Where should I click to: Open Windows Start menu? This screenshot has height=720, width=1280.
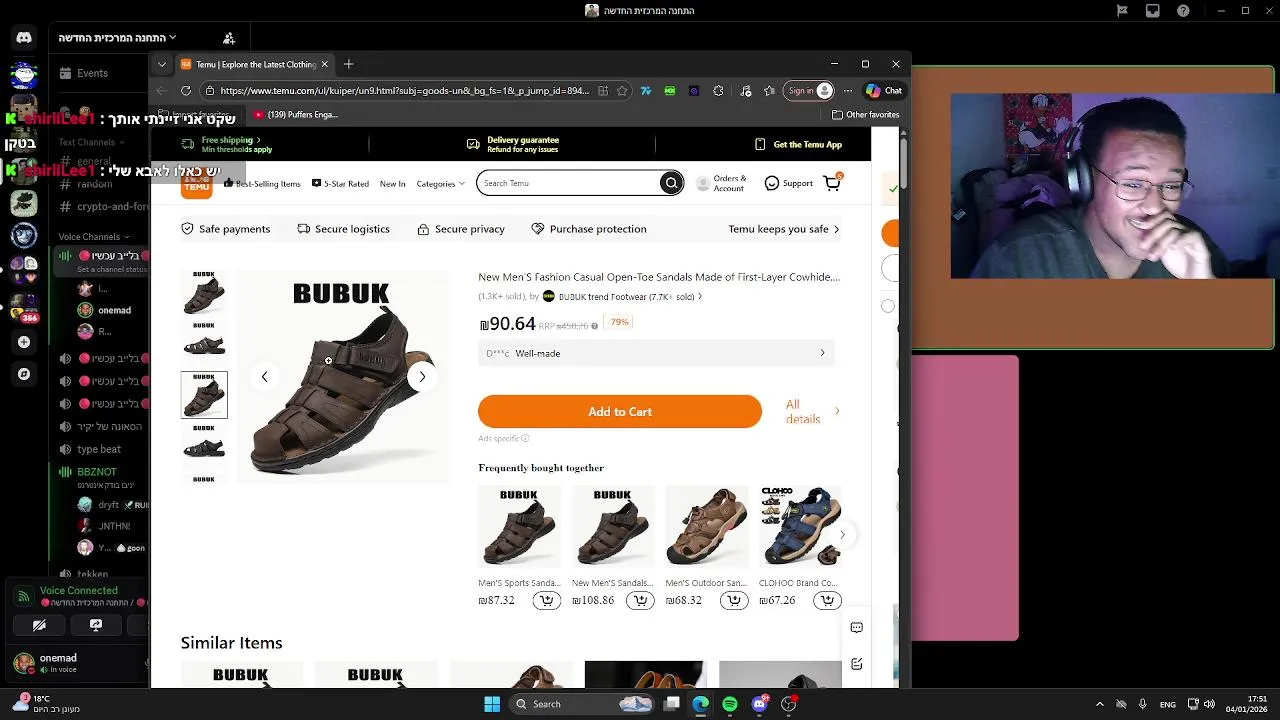click(x=492, y=704)
